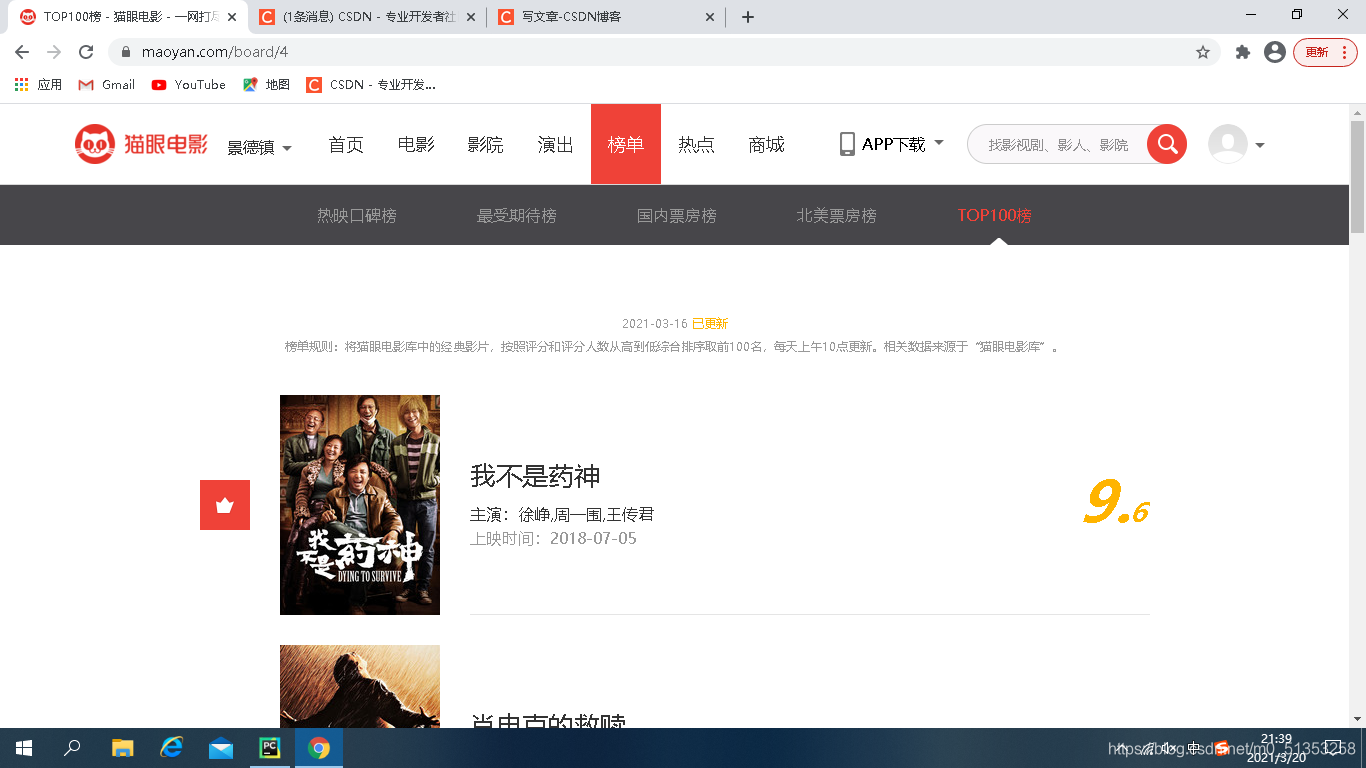Screen dimensions: 1366x768
Task: Open the Chrome three-dot menu
Action: [1345, 52]
